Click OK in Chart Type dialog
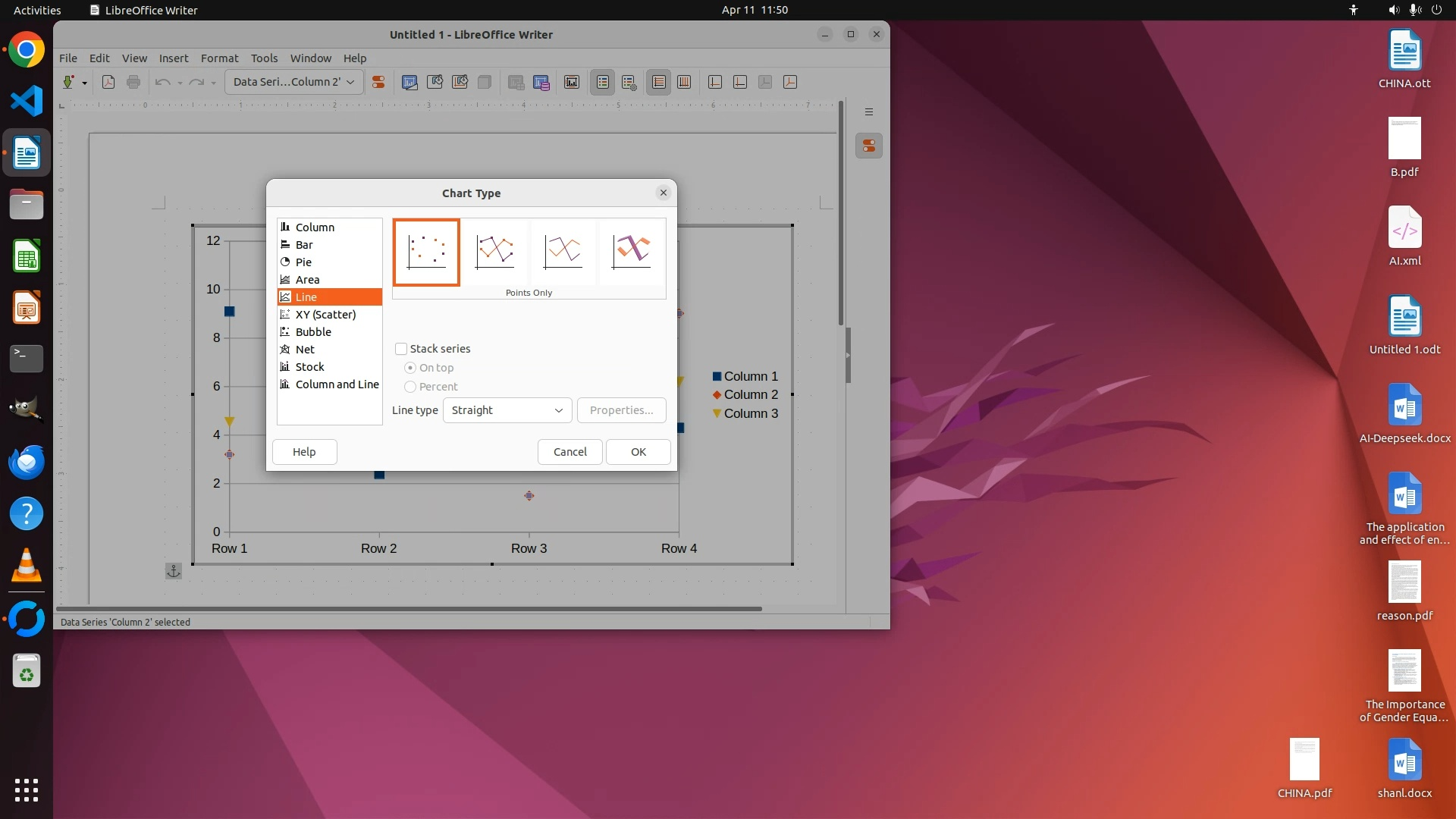Viewport: 1456px width, 819px height. [638, 452]
